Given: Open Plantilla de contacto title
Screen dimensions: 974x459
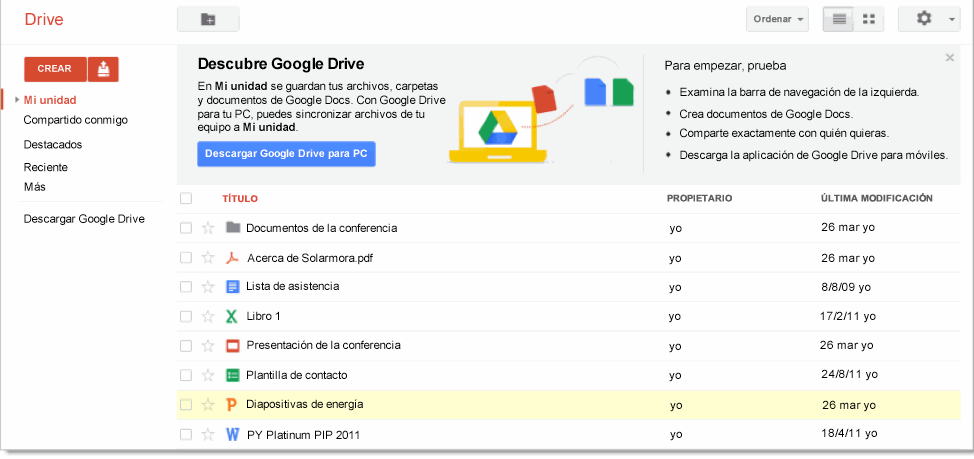Looking at the screenshot, I should [x=297, y=375].
